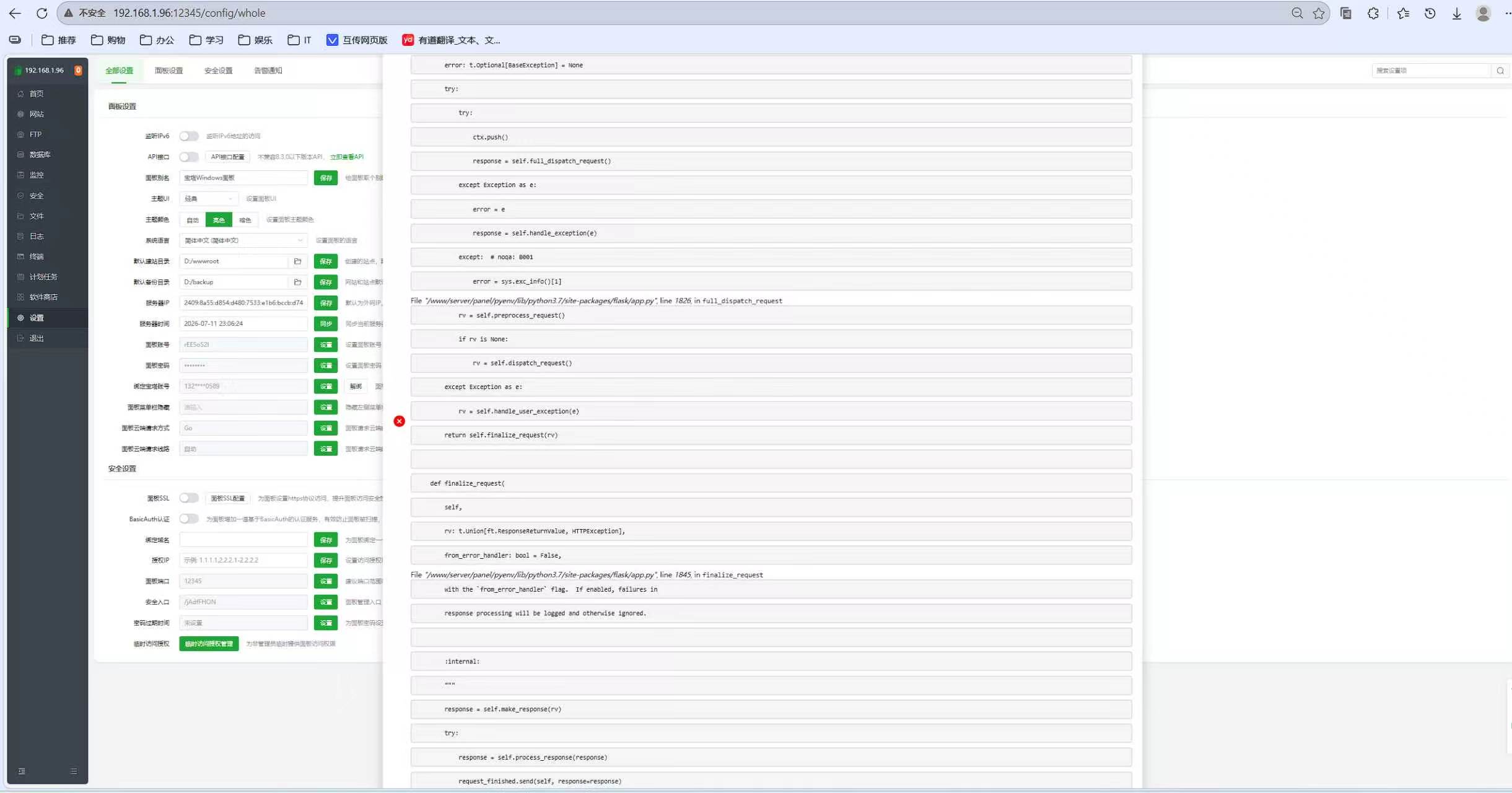Open 软件商店 in the sidebar
This screenshot has height=793, width=1512.
pos(43,297)
